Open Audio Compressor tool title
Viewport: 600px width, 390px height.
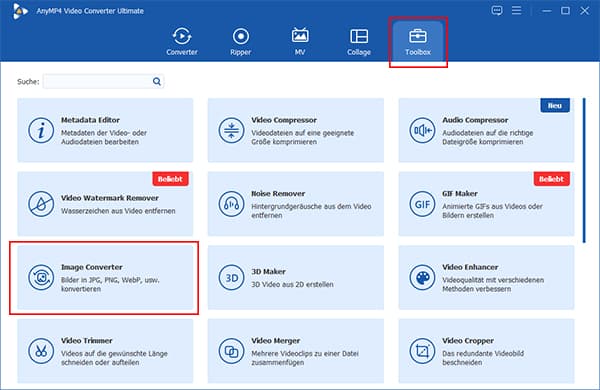[x=475, y=120]
